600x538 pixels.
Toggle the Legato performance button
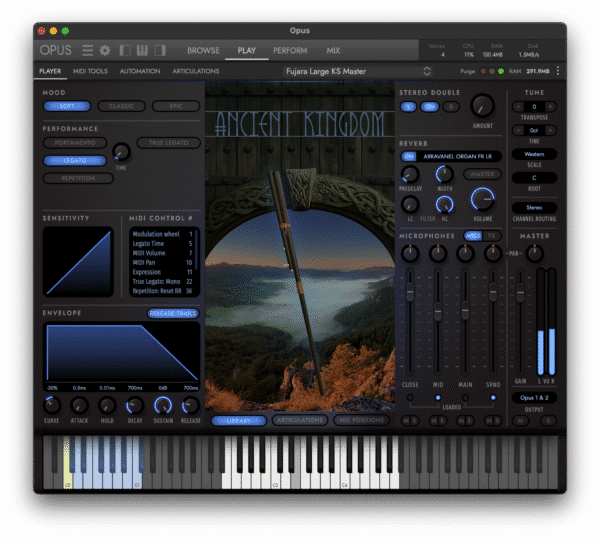point(75,160)
